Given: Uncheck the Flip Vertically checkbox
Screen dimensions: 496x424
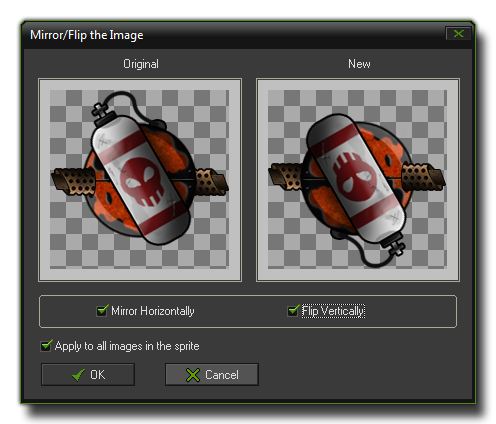Looking at the screenshot, I should [x=293, y=311].
